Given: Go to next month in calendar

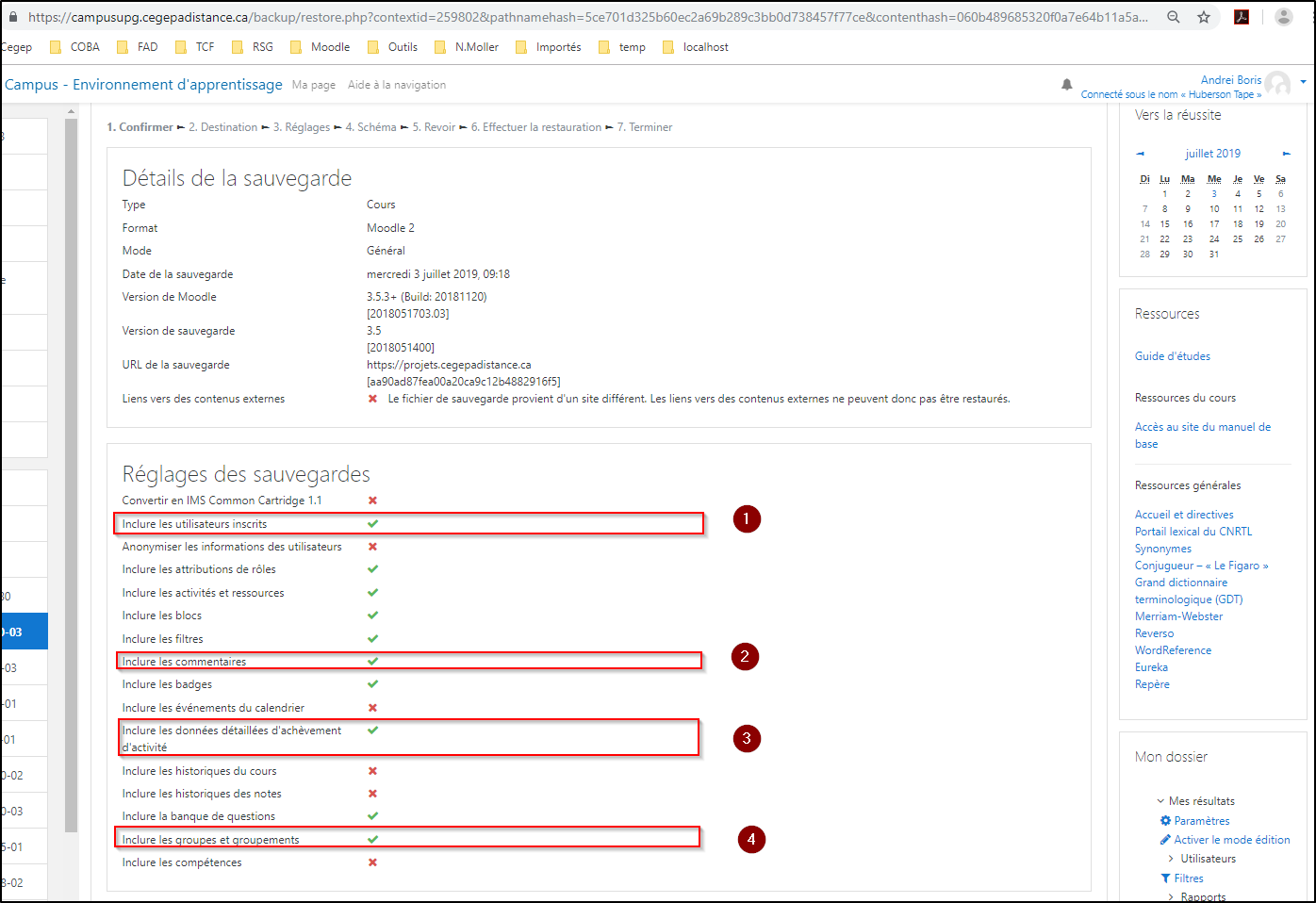Looking at the screenshot, I should click(x=1286, y=154).
